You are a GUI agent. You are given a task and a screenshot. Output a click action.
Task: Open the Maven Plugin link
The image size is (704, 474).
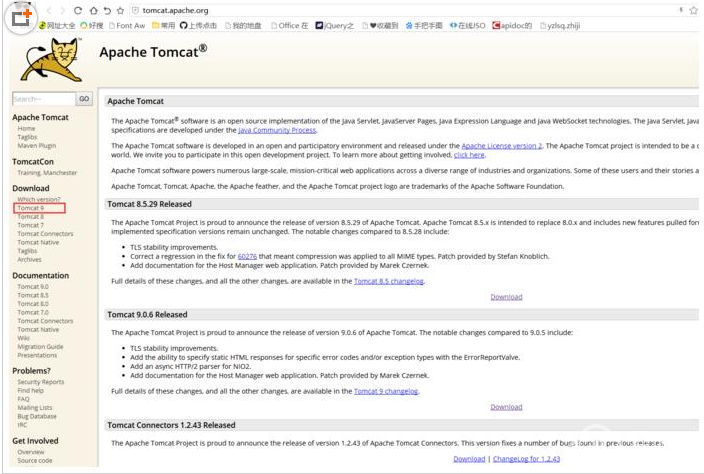click(37, 145)
